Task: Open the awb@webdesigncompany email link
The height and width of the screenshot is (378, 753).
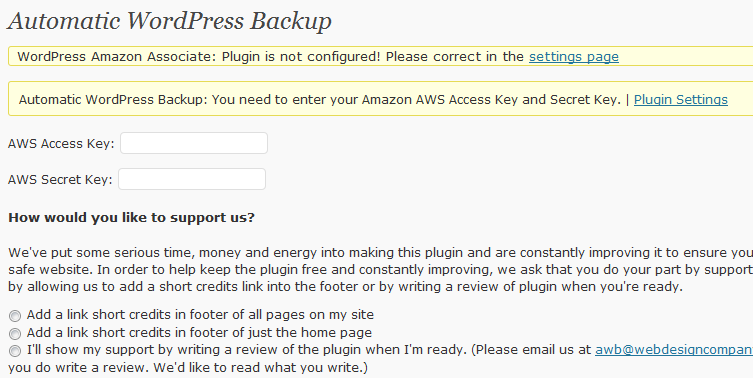Action: click(674, 350)
